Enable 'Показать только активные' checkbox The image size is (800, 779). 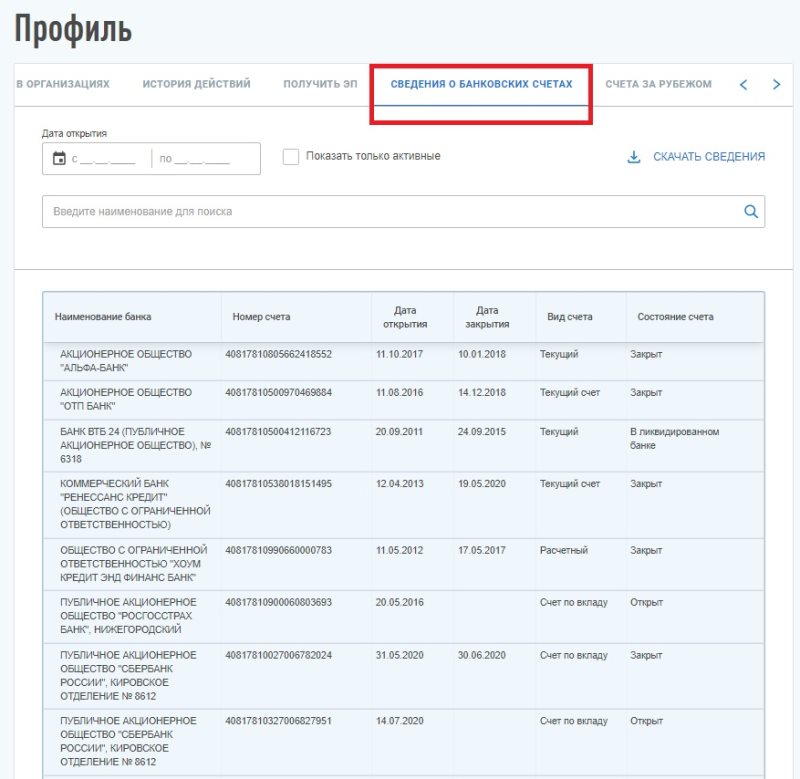(291, 156)
